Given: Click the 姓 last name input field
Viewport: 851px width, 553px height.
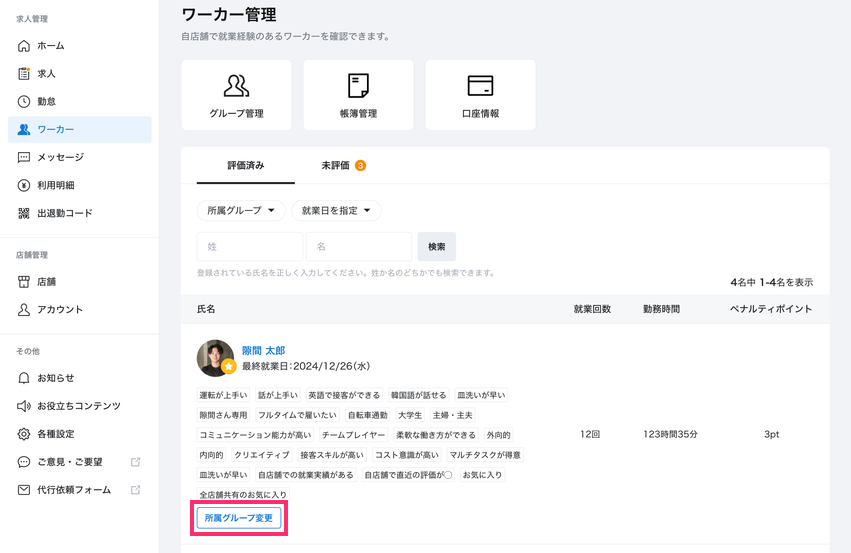Looking at the screenshot, I should 249,246.
